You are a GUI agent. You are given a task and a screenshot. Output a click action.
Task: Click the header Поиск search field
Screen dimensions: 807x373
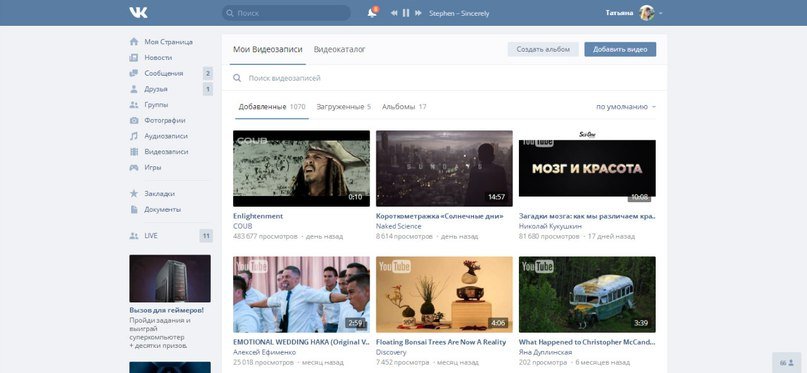click(x=286, y=13)
